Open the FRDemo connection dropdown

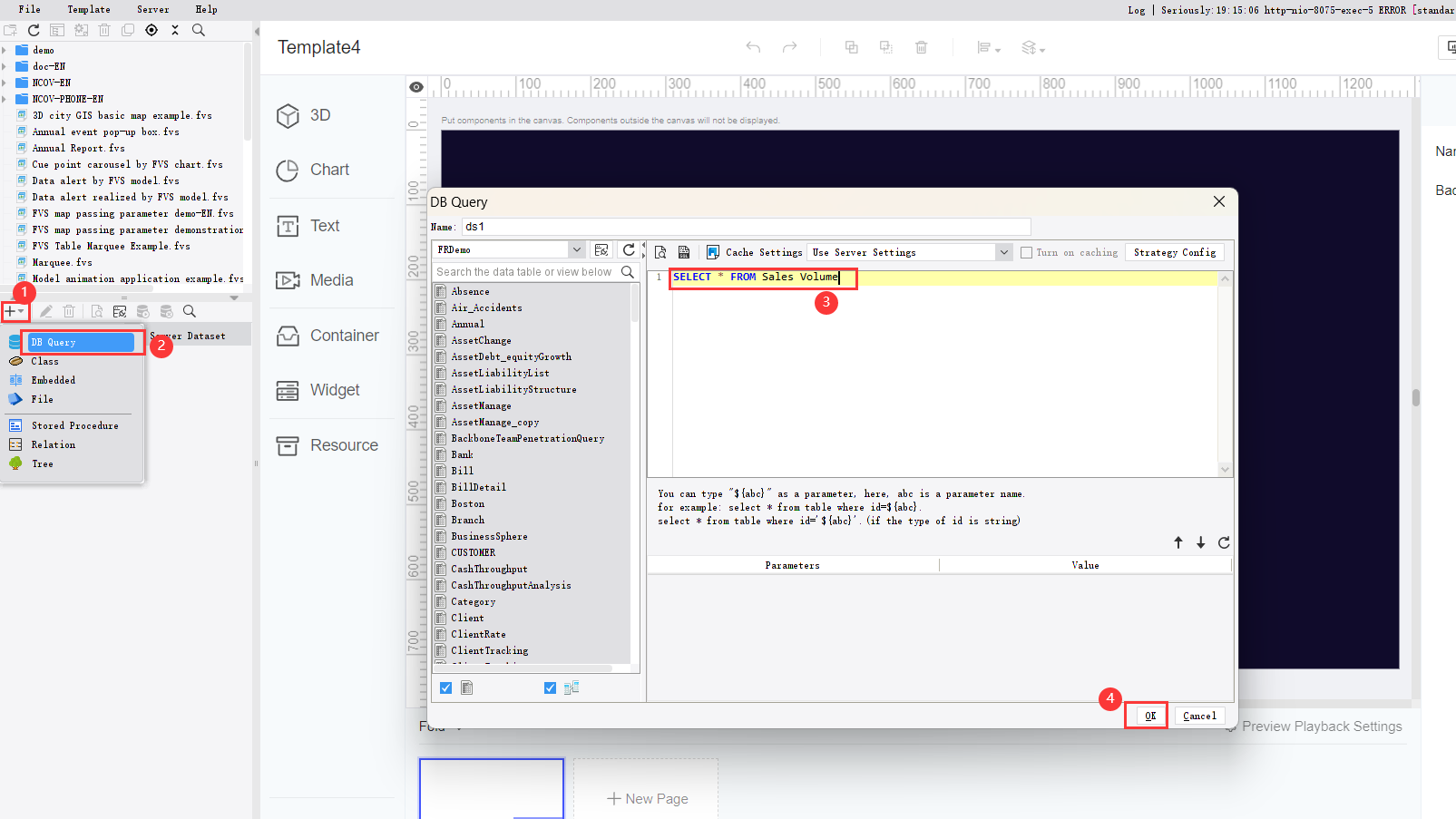[578, 249]
